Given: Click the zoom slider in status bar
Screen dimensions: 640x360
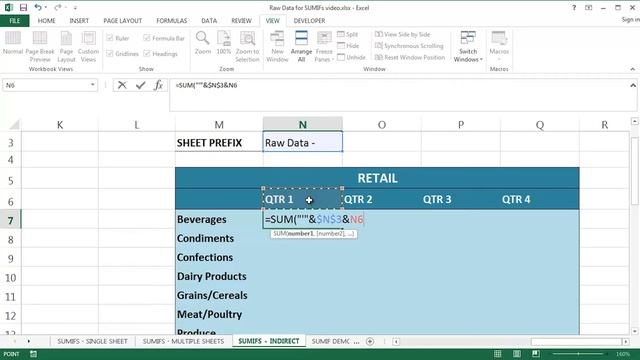Looking at the screenshot, I should [578, 354].
